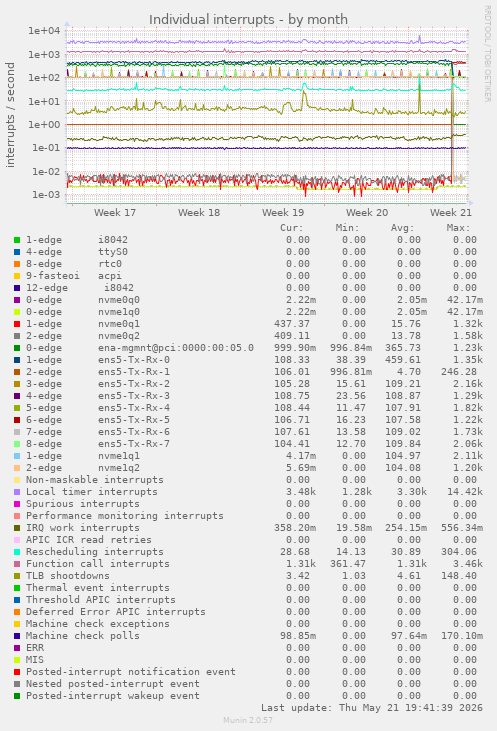The width and height of the screenshot is (497, 731).
Task: Click the Week 19 axis label
Action: click(x=283, y=213)
